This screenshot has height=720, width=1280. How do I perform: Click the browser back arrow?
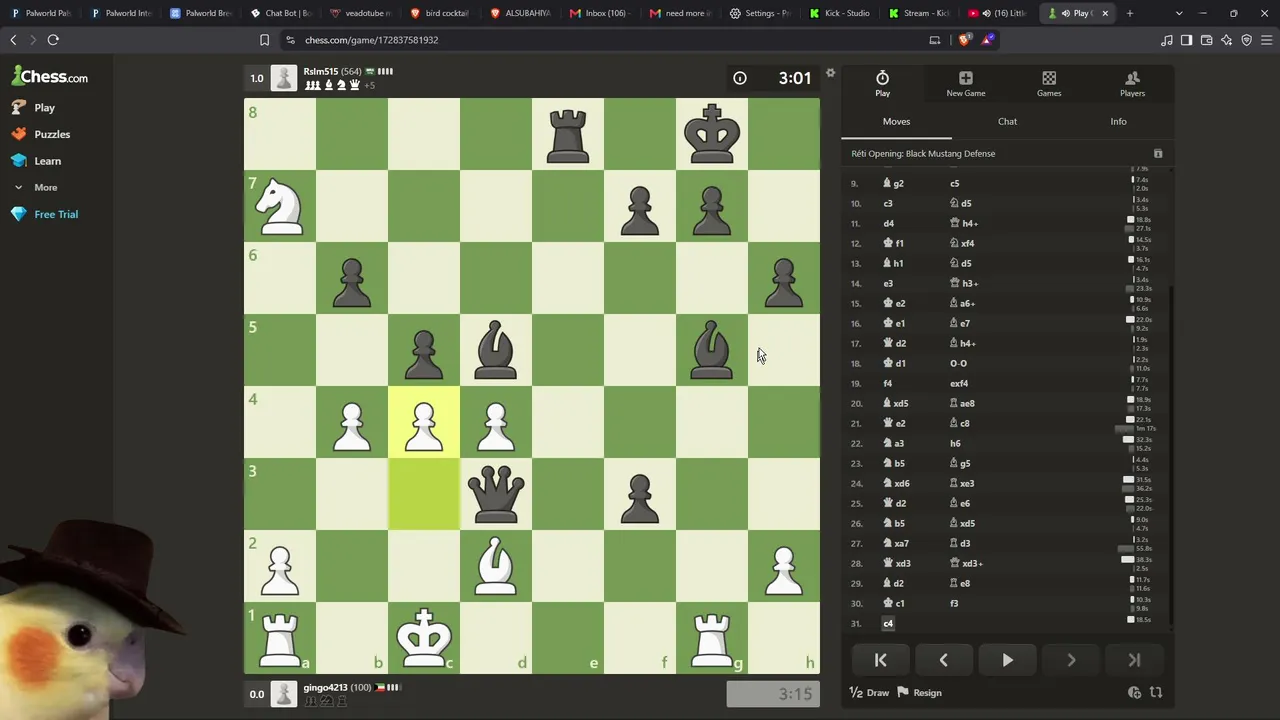click(13, 40)
